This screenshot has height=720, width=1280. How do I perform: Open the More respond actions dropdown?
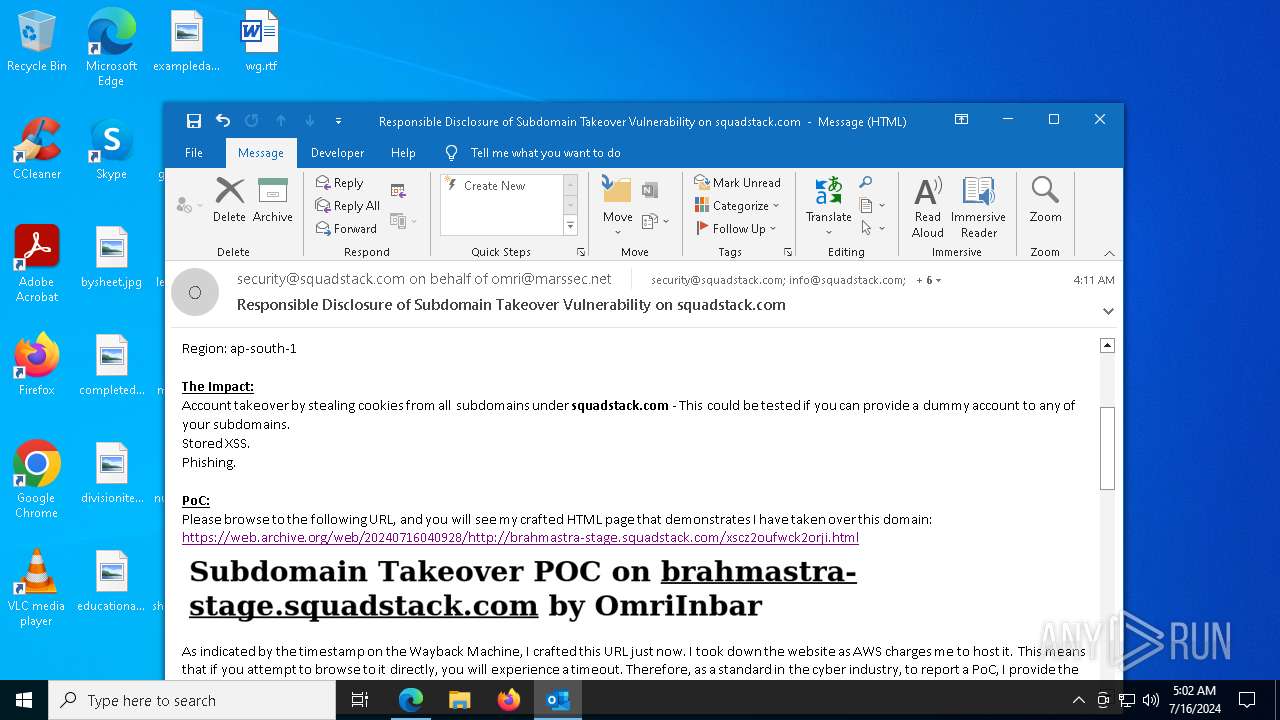403,221
